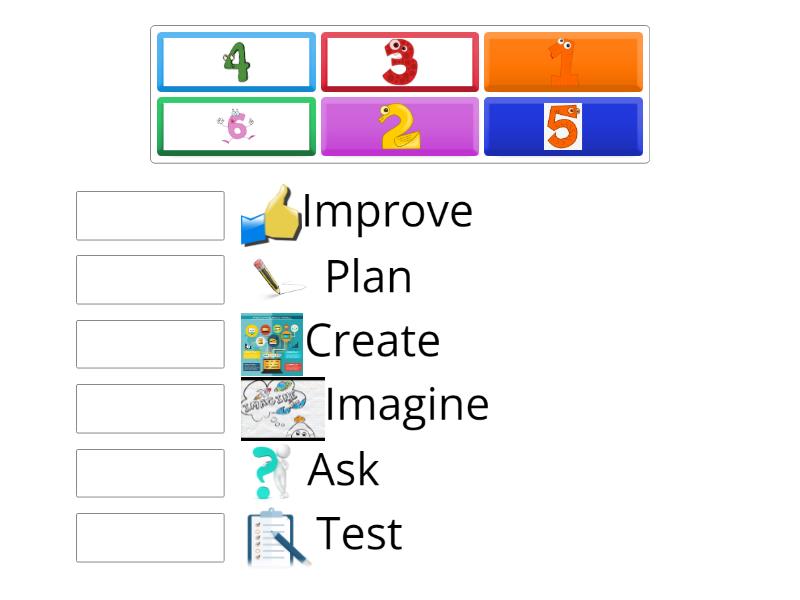Screen dimensions: 800x600
Task: Click the answer box next to Improve
Action: [x=150, y=215]
